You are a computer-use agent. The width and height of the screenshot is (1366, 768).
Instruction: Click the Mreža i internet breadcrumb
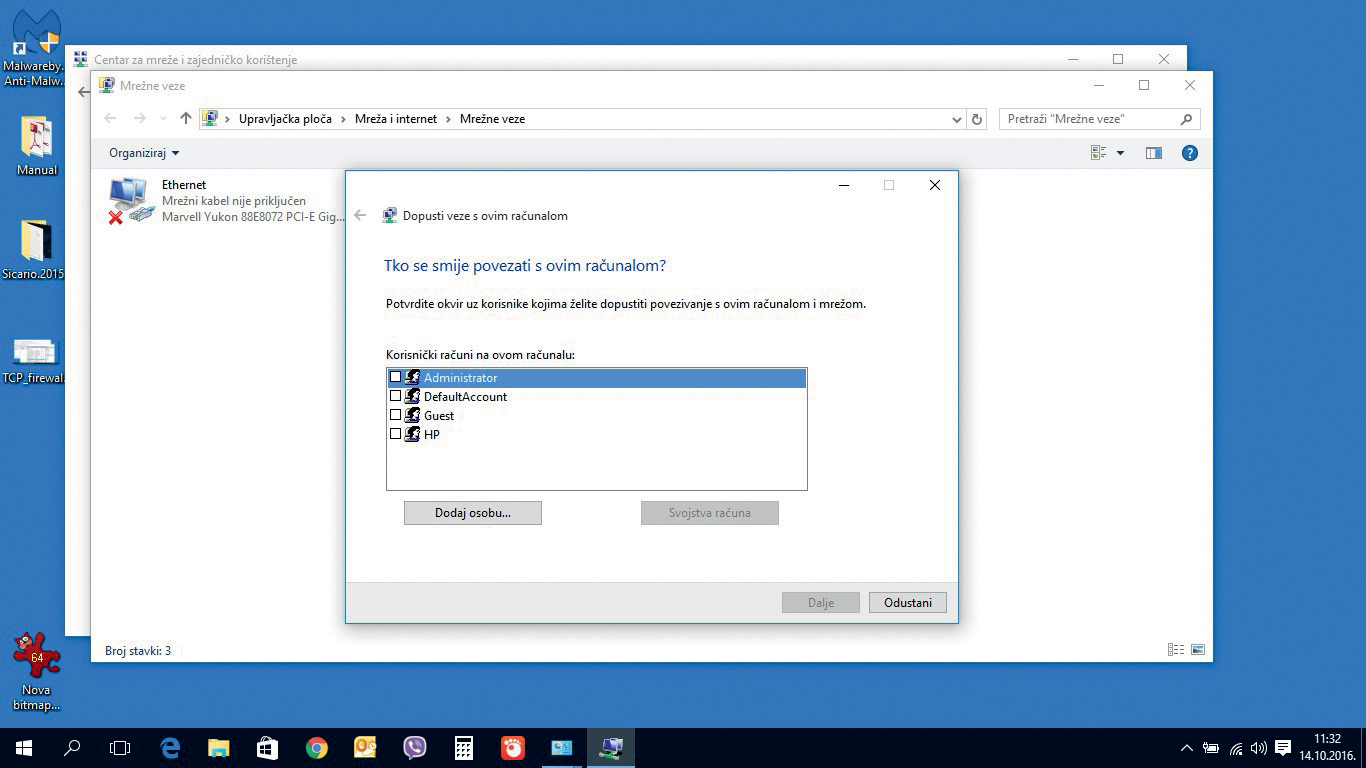(396, 119)
